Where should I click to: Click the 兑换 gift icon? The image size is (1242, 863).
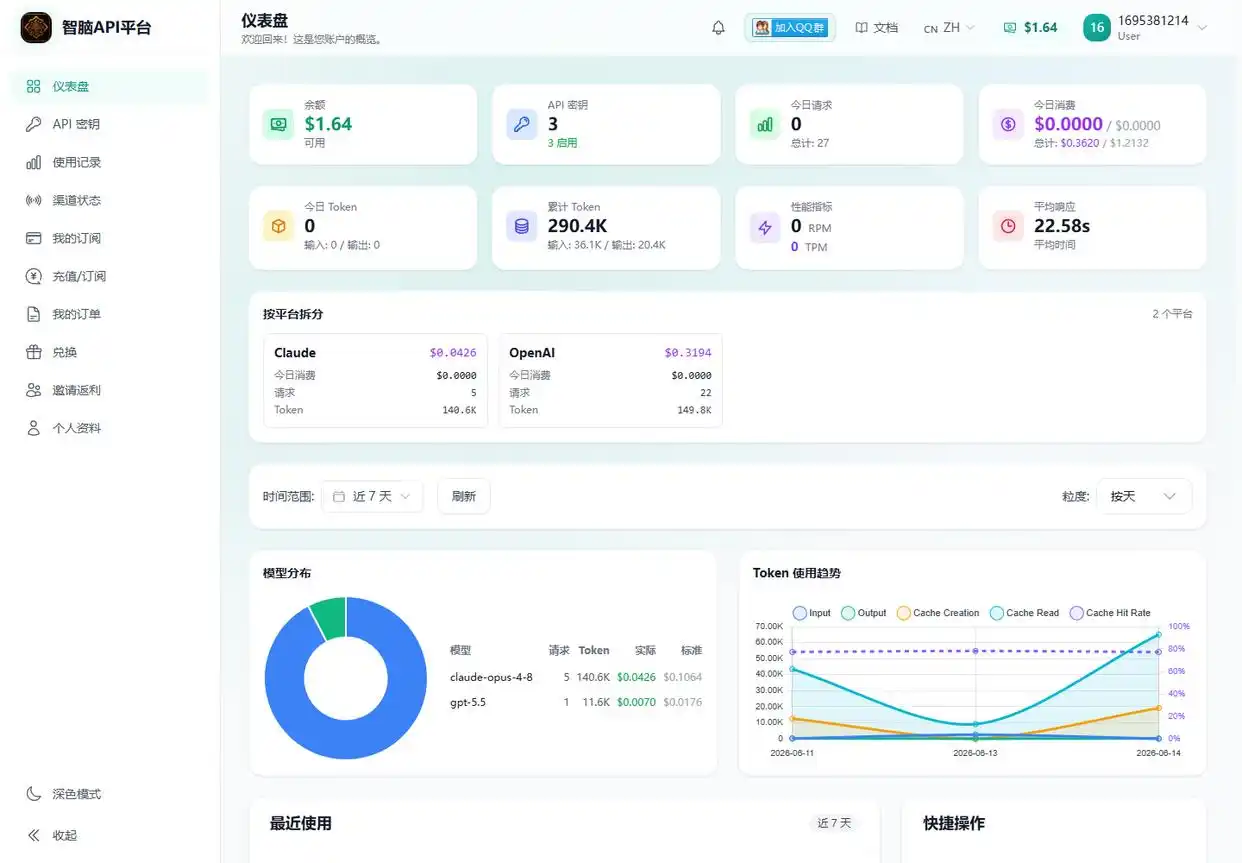pyautogui.click(x=33, y=352)
